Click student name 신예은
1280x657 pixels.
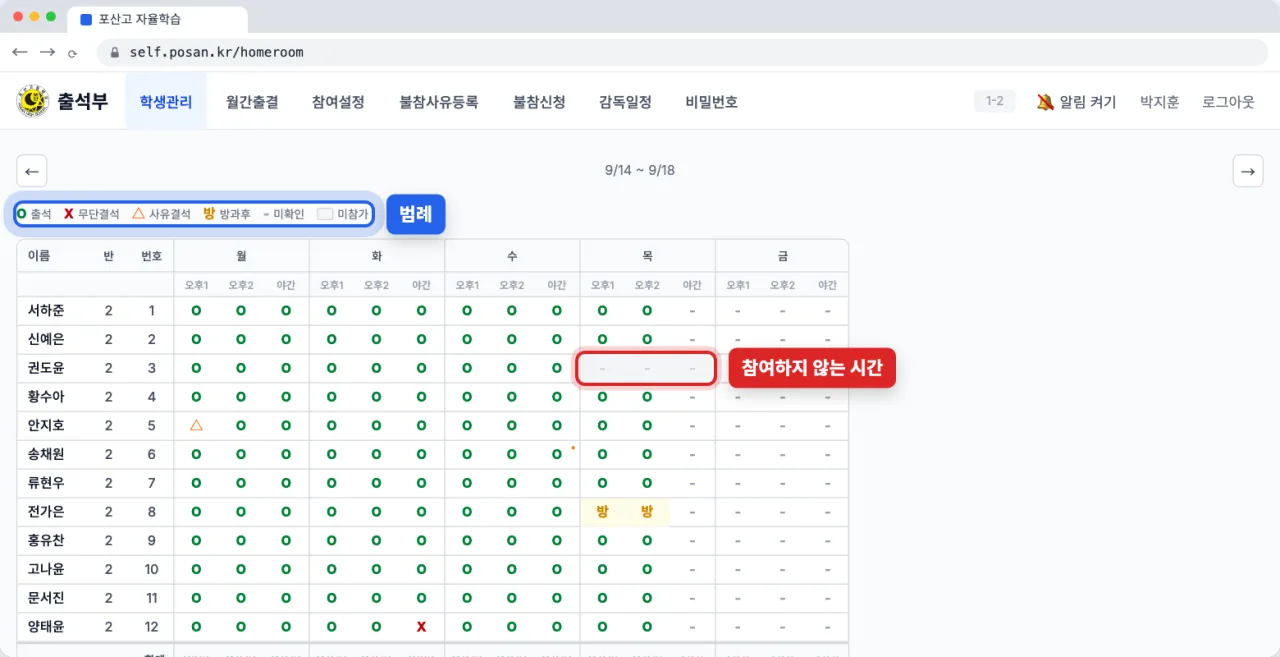click(x=46, y=339)
